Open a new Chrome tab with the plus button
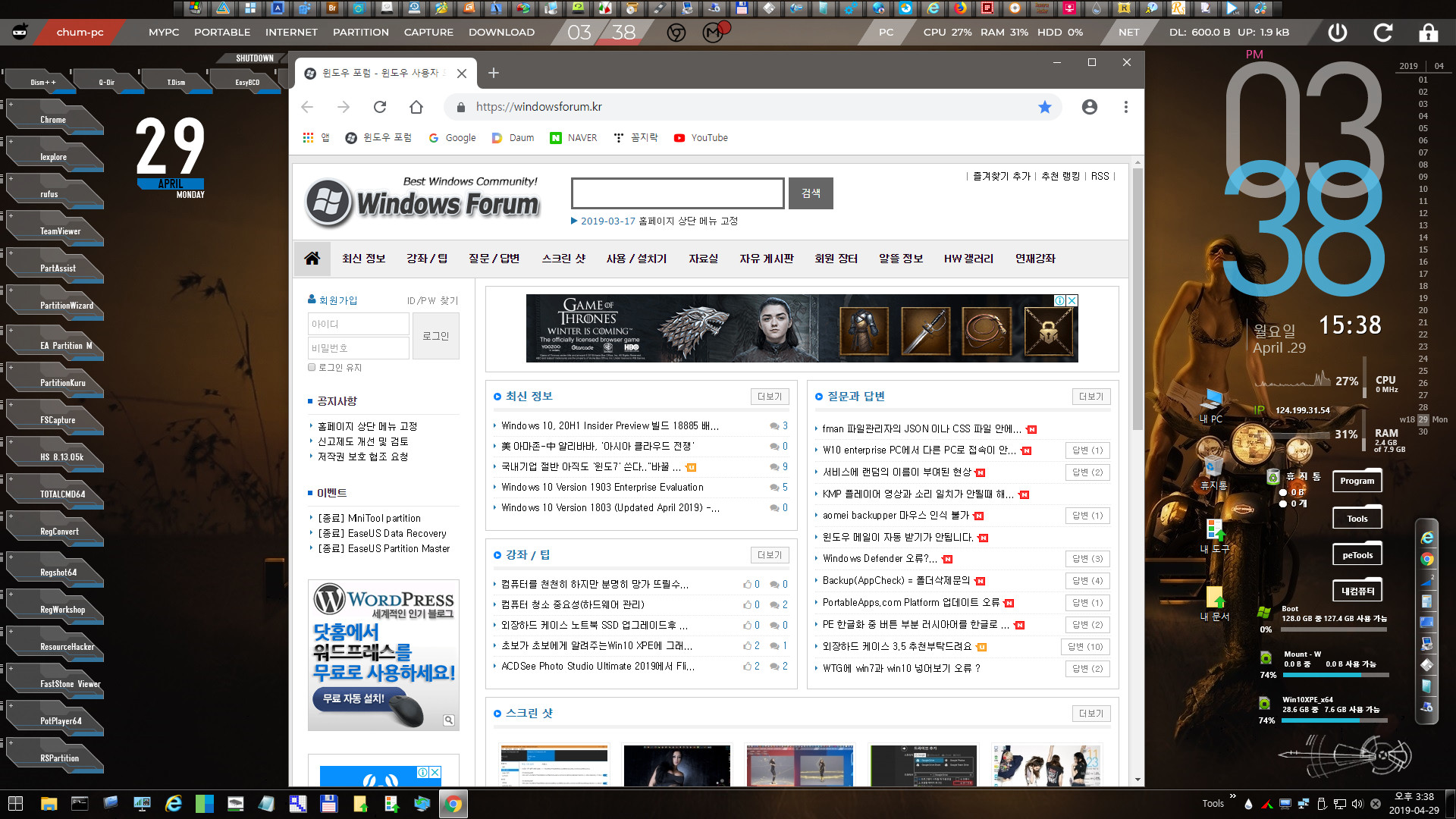 (494, 73)
